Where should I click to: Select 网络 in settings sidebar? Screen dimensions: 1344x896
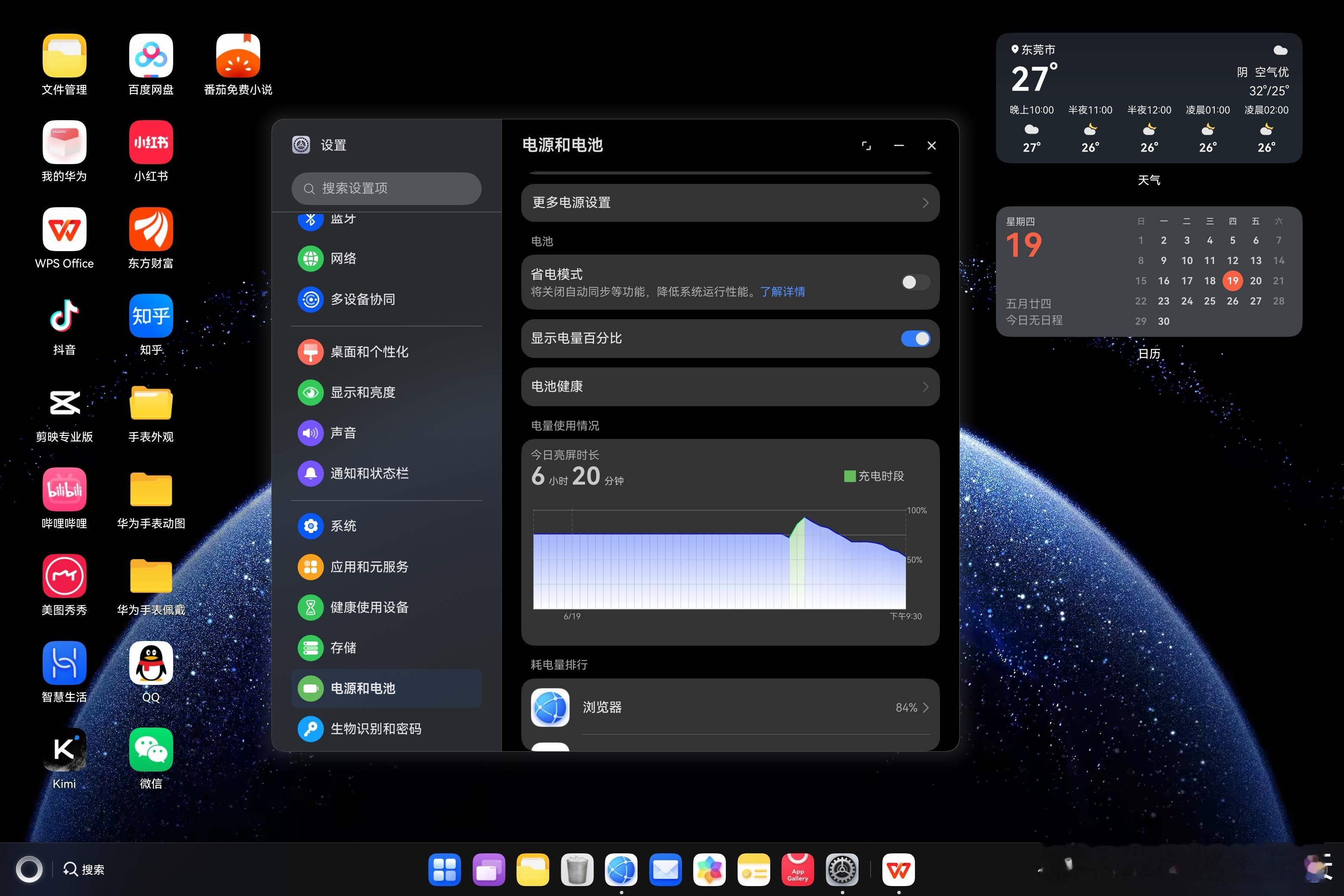[x=386, y=258]
